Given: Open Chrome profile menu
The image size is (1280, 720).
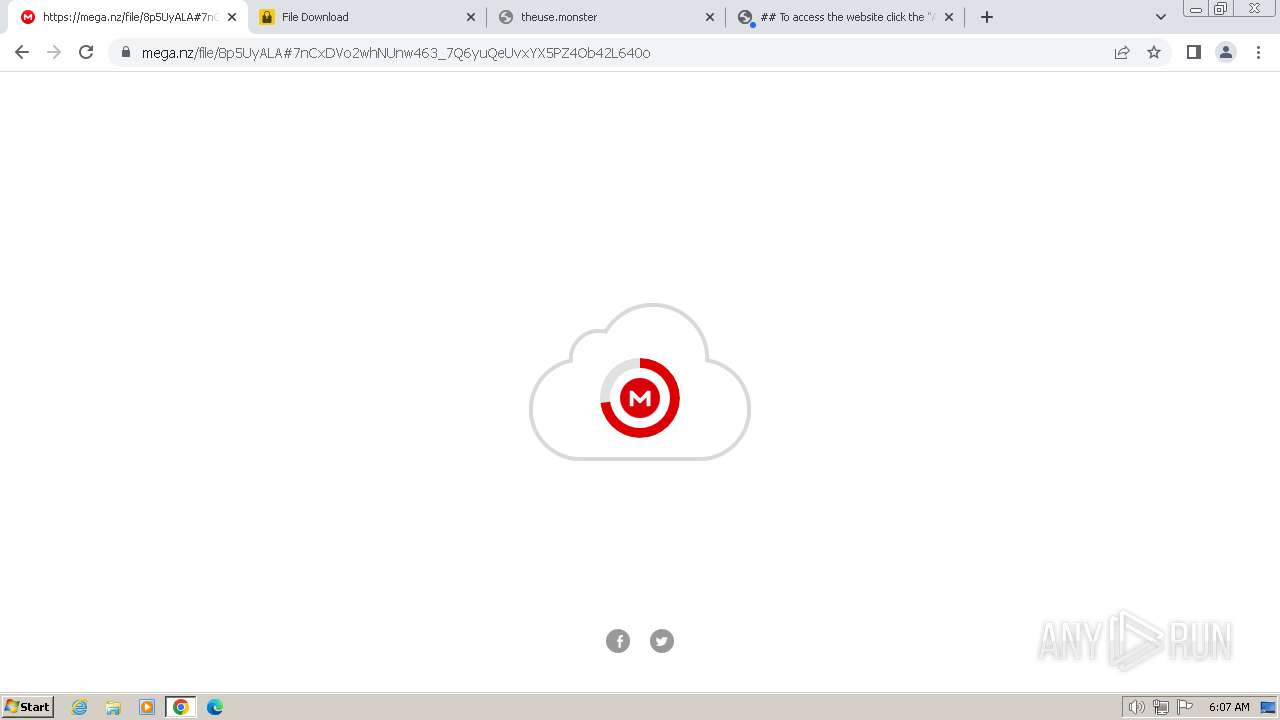Looking at the screenshot, I should click(1226, 52).
